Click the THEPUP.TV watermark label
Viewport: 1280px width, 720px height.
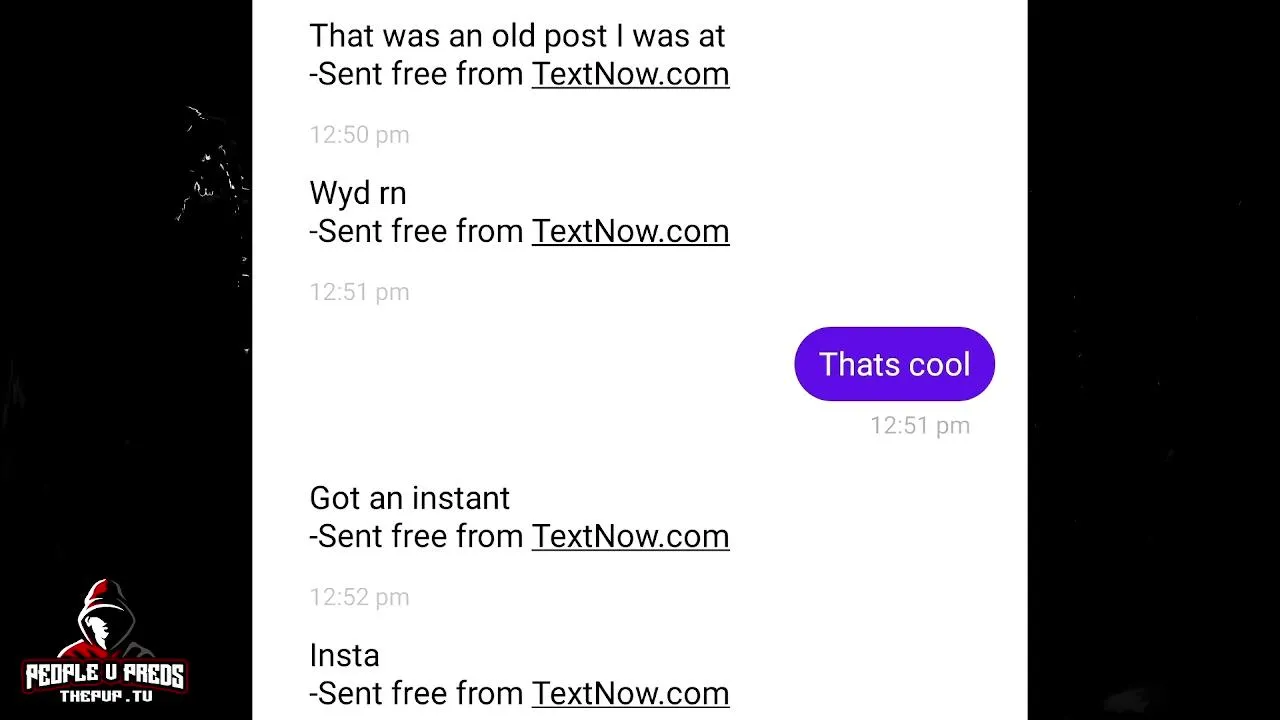tap(105, 696)
